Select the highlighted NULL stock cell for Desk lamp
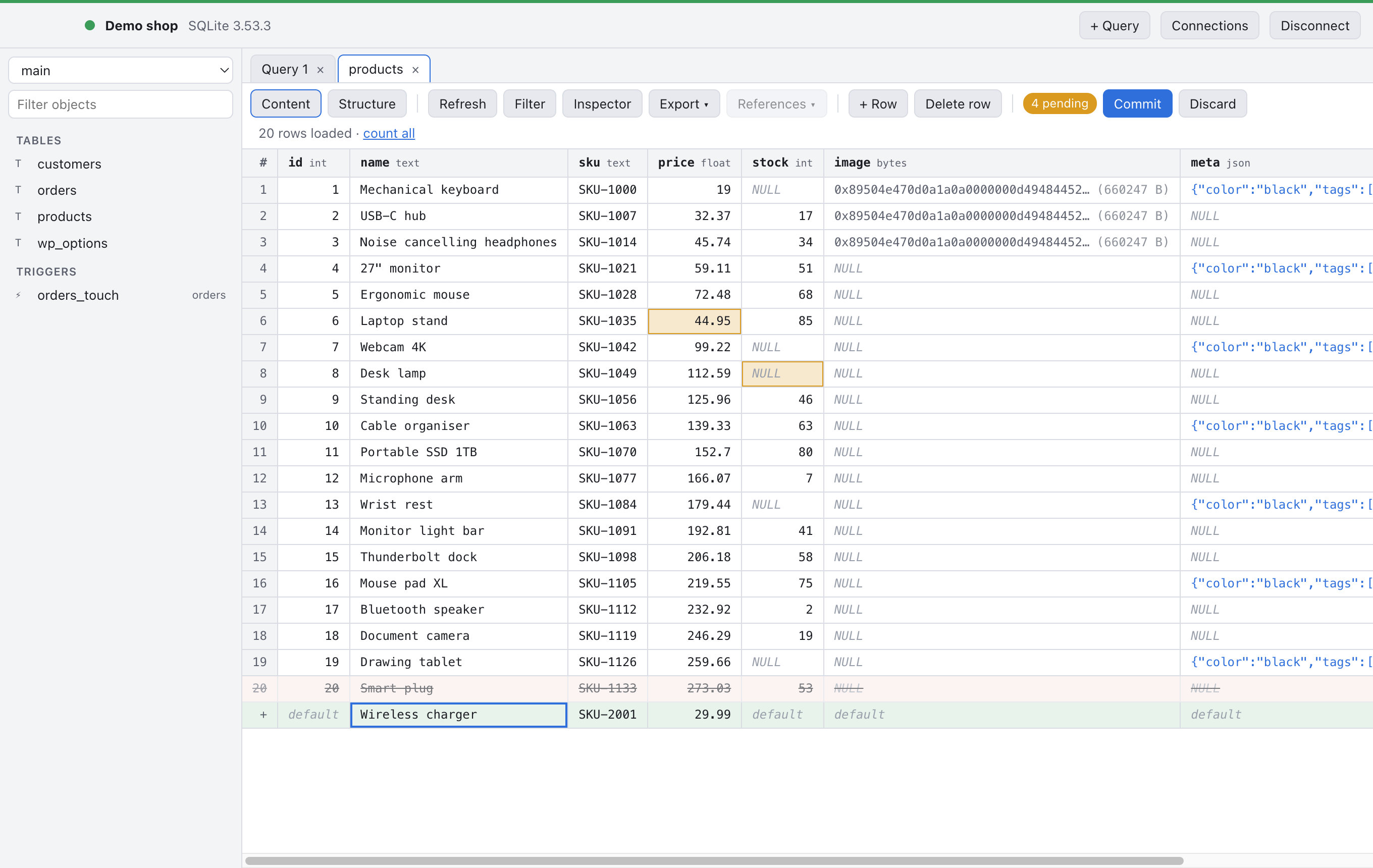This screenshot has height=868, width=1373. 782,373
